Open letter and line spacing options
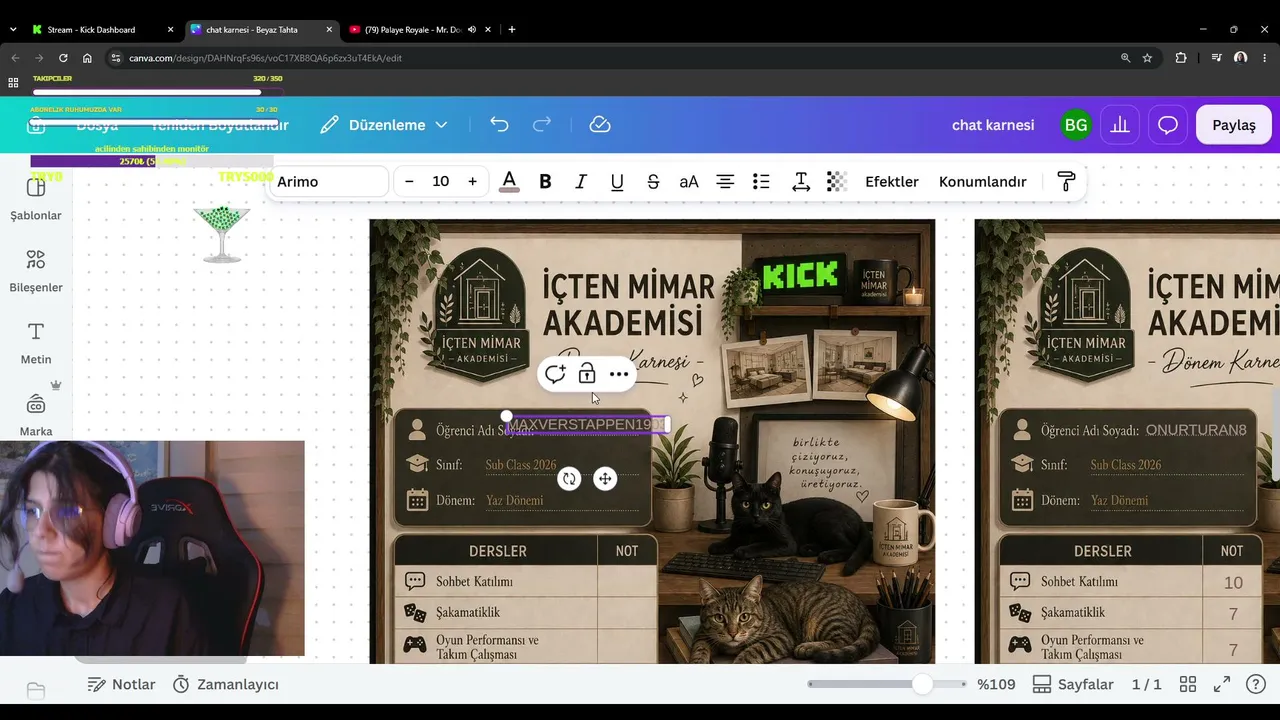The width and height of the screenshot is (1280, 720). point(801,181)
